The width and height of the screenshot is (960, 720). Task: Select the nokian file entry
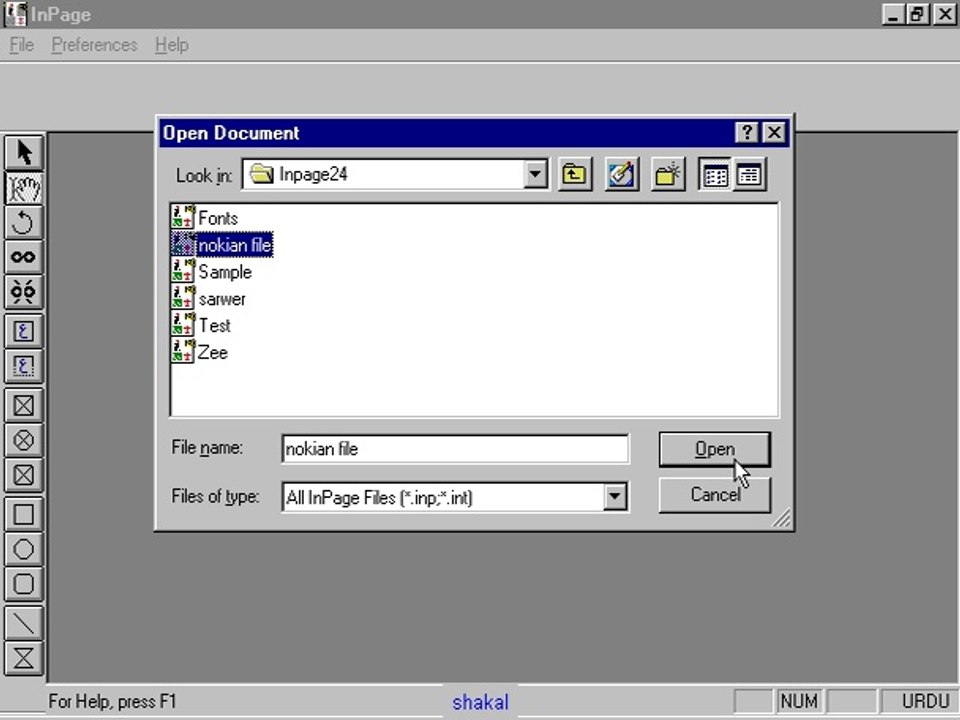click(x=222, y=245)
